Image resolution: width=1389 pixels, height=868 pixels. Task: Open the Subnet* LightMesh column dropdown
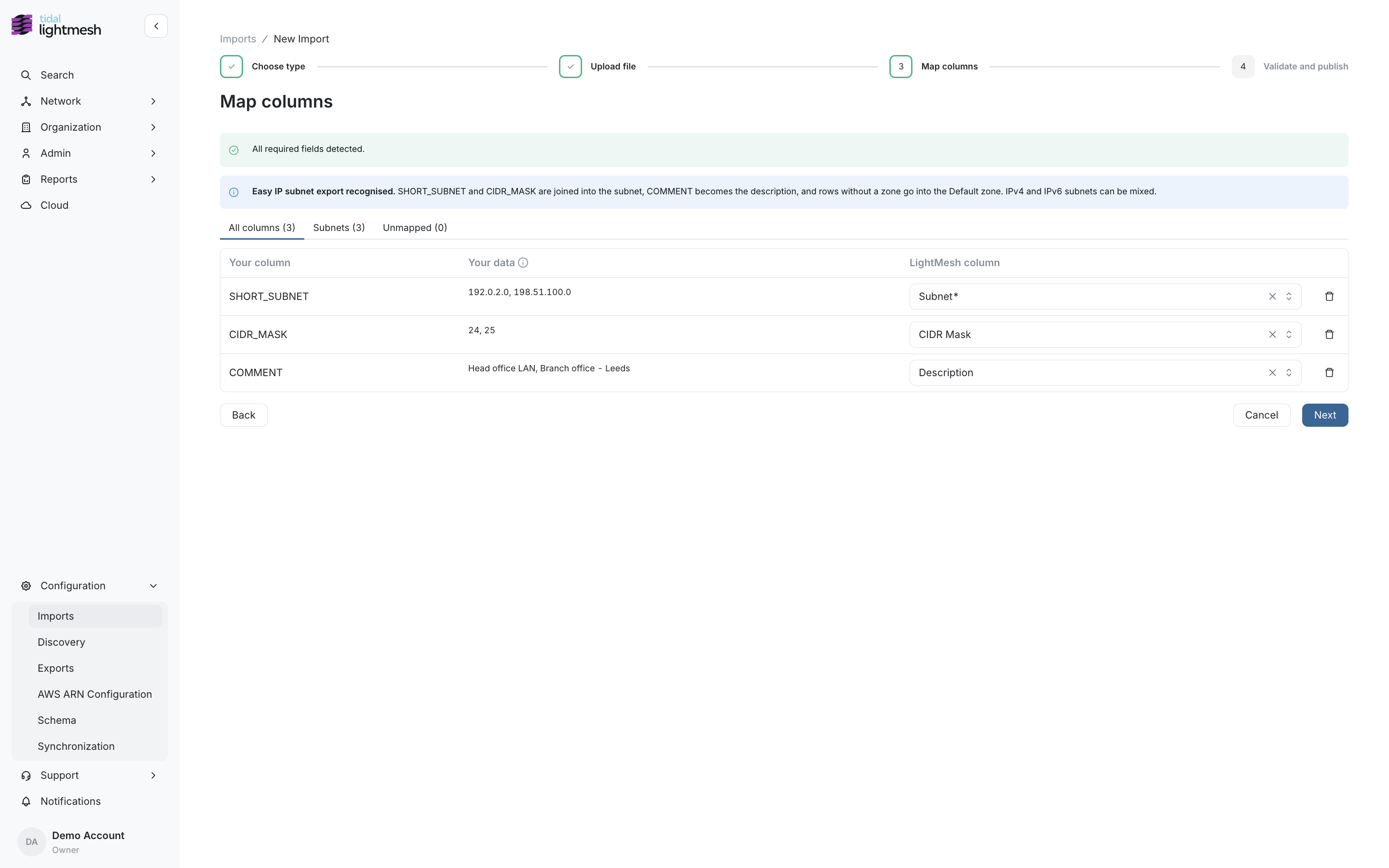click(1105, 296)
